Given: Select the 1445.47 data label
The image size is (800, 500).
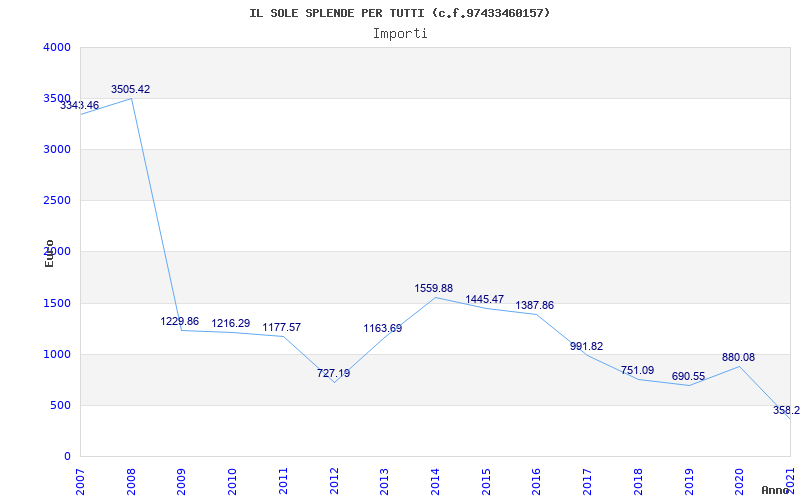Looking at the screenshot, I should pyautogui.click(x=484, y=299).
